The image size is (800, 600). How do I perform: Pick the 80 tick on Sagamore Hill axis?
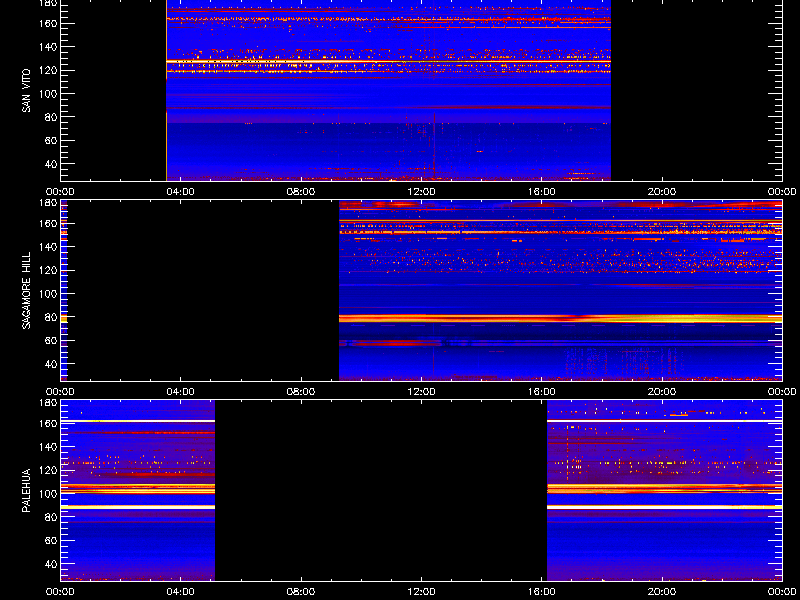point(51,317)
